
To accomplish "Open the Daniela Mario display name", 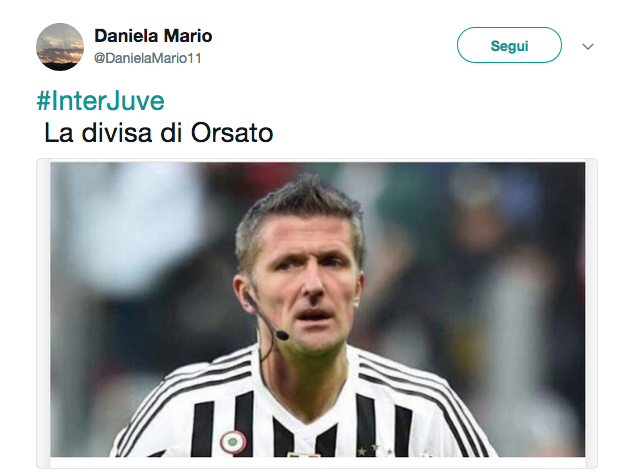I will pos(153,36).
